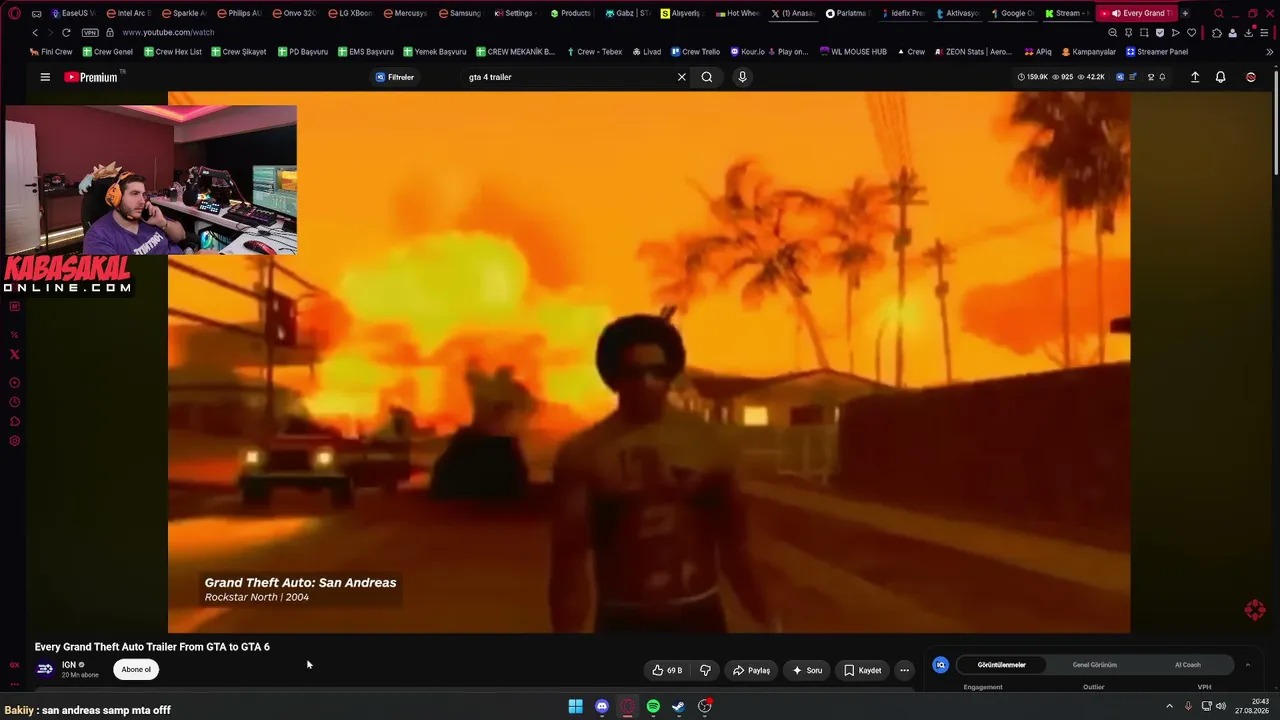Switch to the Samsung browser tab
This screenshot has height=720, width=1280.
461,13
